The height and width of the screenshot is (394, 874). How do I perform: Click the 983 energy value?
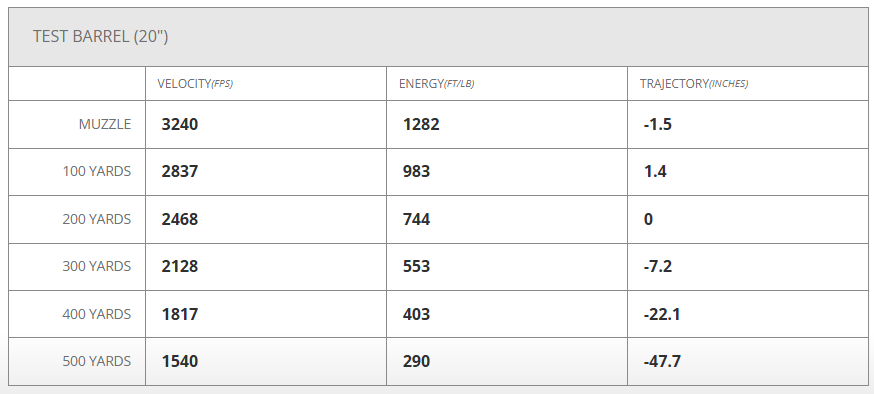click(416, 171)
